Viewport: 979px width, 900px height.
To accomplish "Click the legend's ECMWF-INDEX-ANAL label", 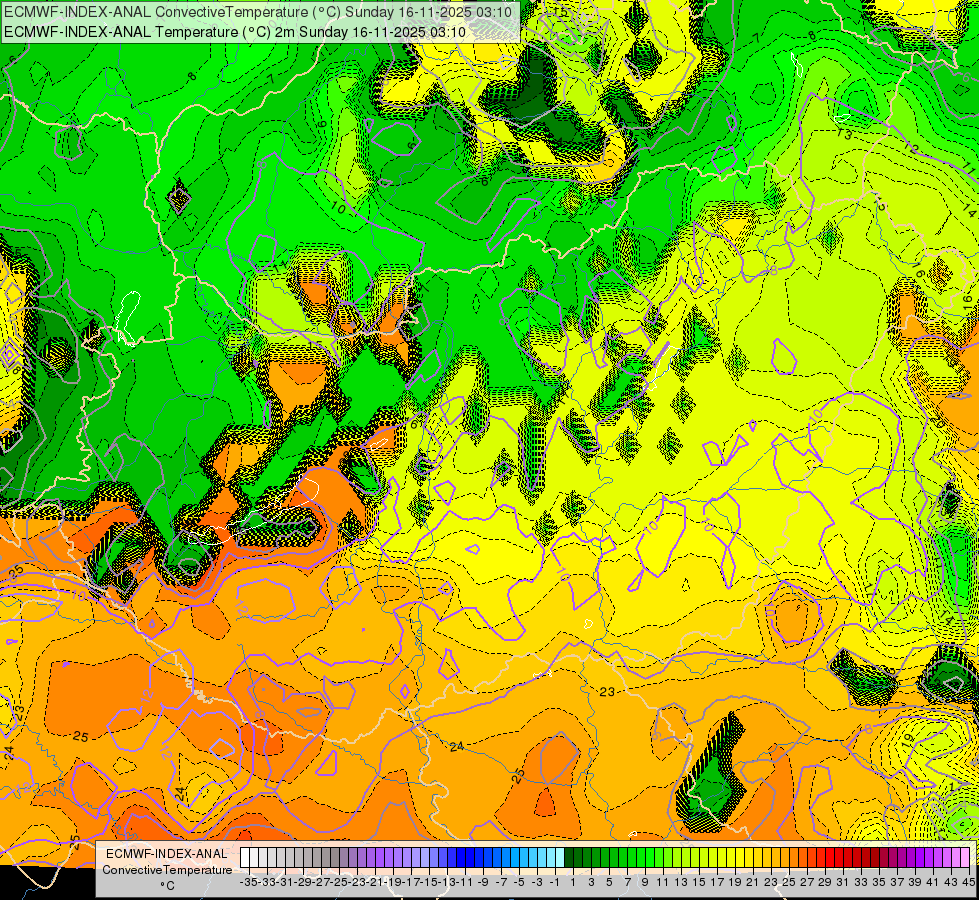I will [x=167, y=854].
